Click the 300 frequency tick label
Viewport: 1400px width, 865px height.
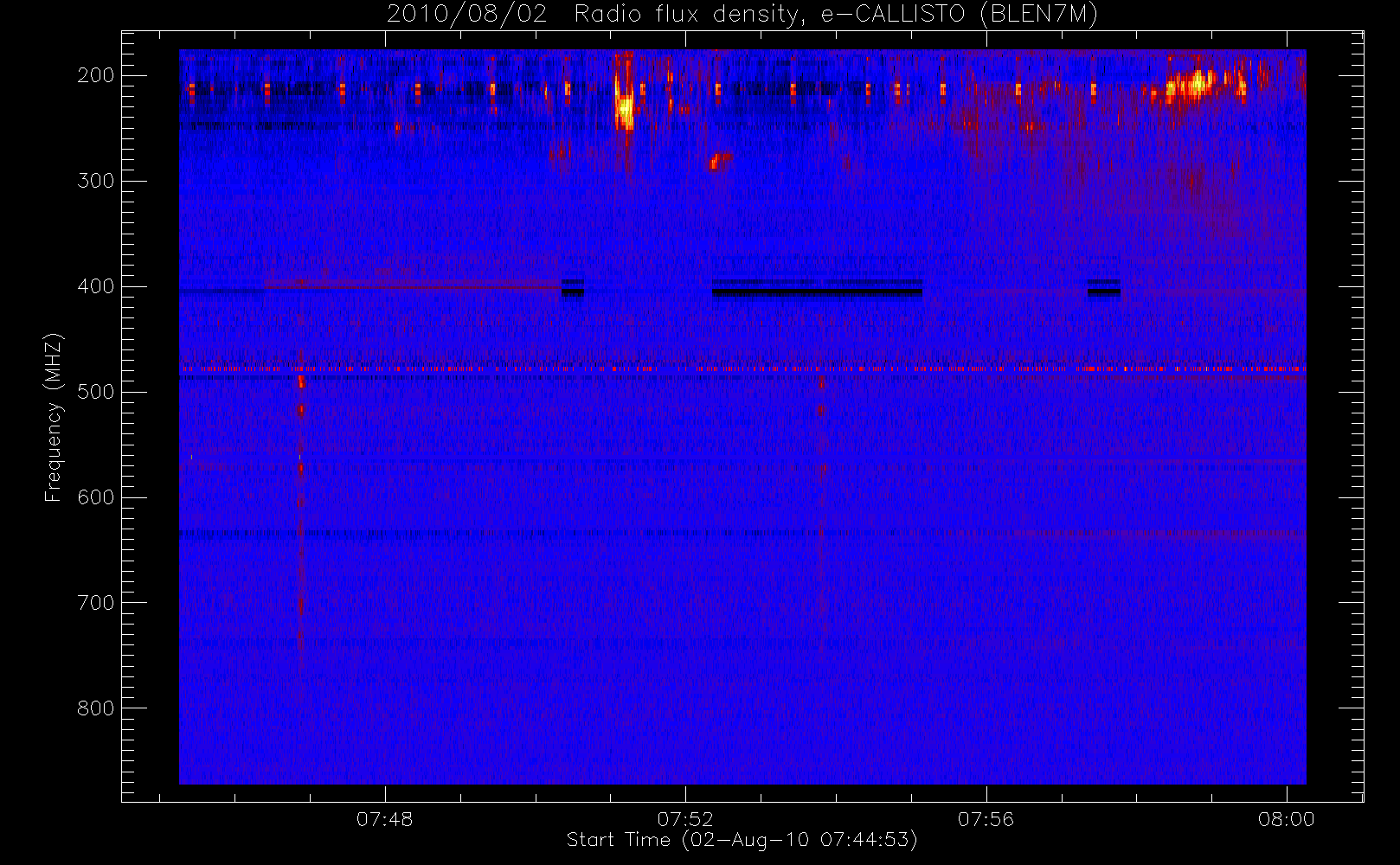[x=96, y=181]
